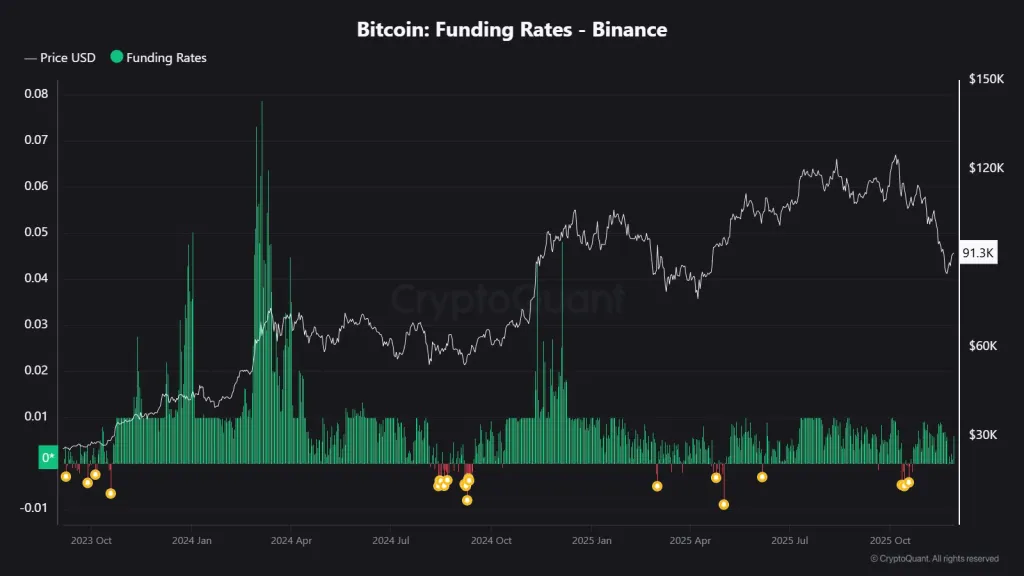
Task: Click the 91.3K current price tag
Action: pos(977,253)
